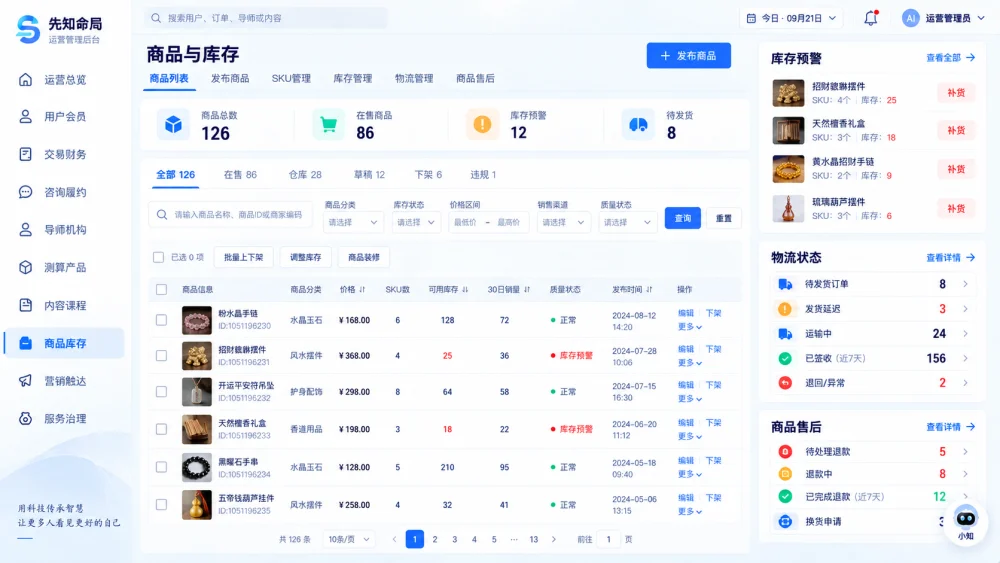This screenshot has height=563, width=1000.
Task: Switch to the 物流管理 tab
Action: pyautogui.click(x=414, y=78)
